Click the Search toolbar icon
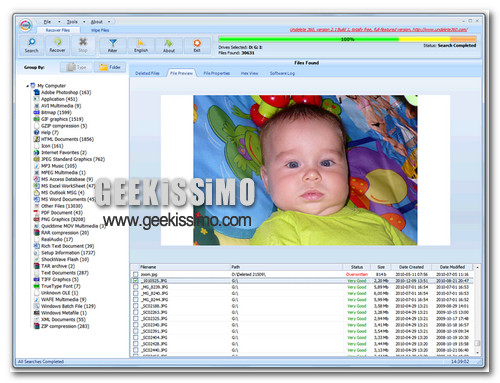 coord(32,45)
